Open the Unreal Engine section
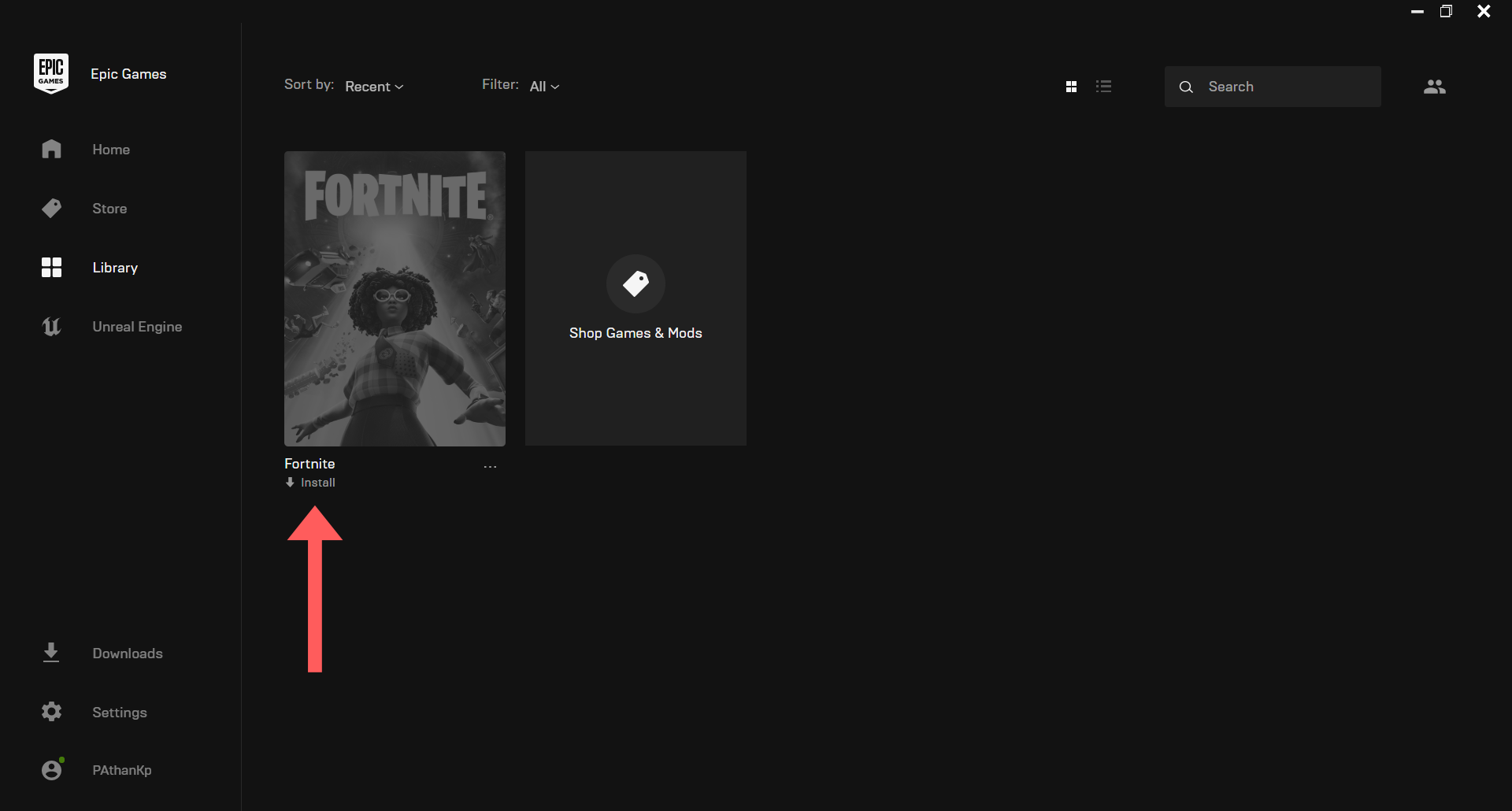This screenshot has width=1512, height=811. [x=137, y=326]
